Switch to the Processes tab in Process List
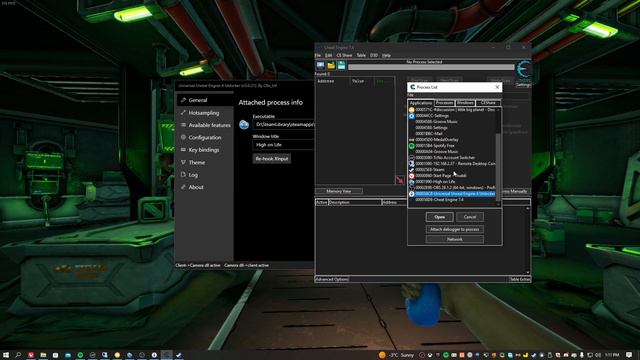The width and height of the screenshot is (640, 360). point(444,103)
